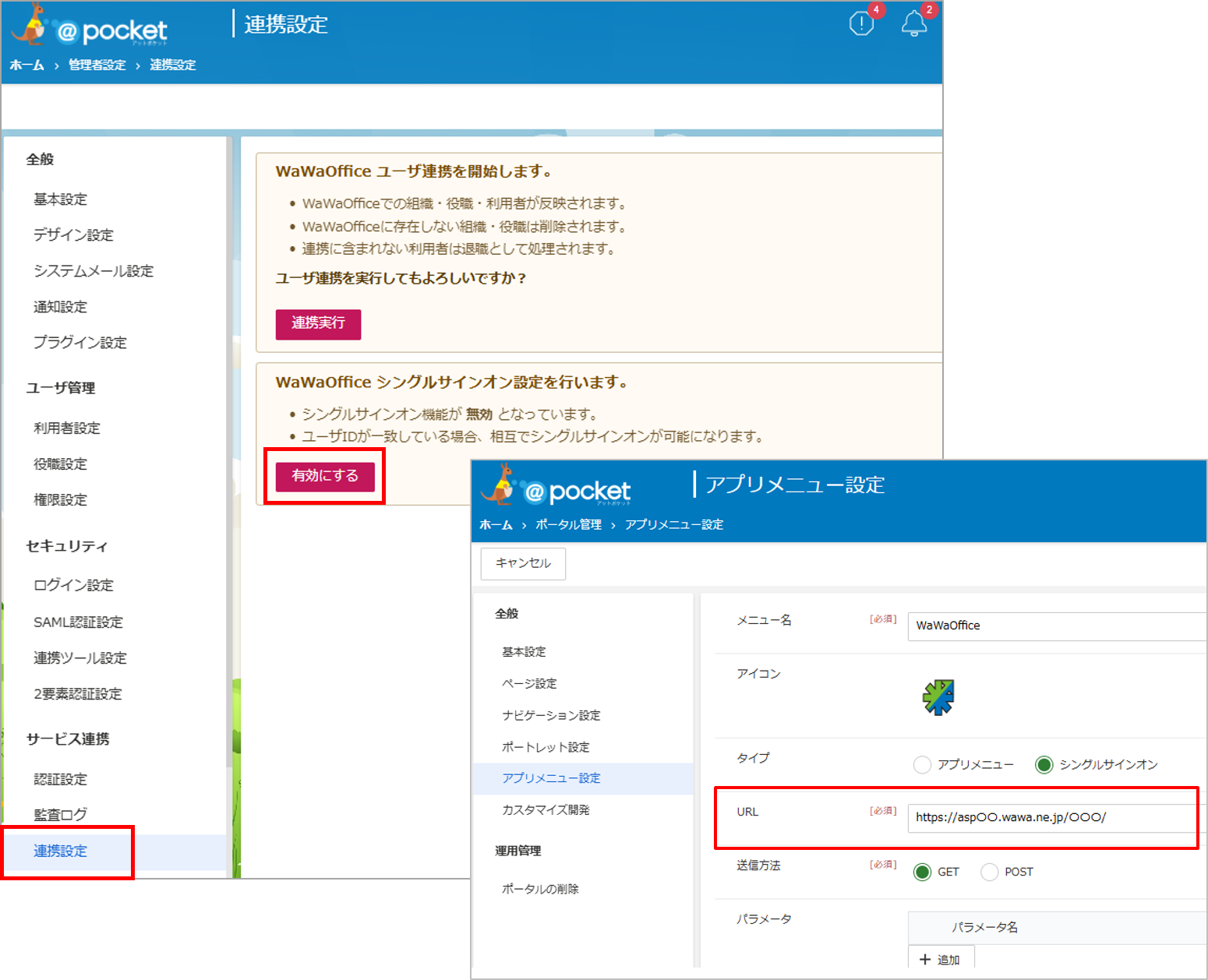Image resolution: width=1208 pixels, height=980 pixels.
Task: Choose POST as the send method
Action: (x=989, y=872)
